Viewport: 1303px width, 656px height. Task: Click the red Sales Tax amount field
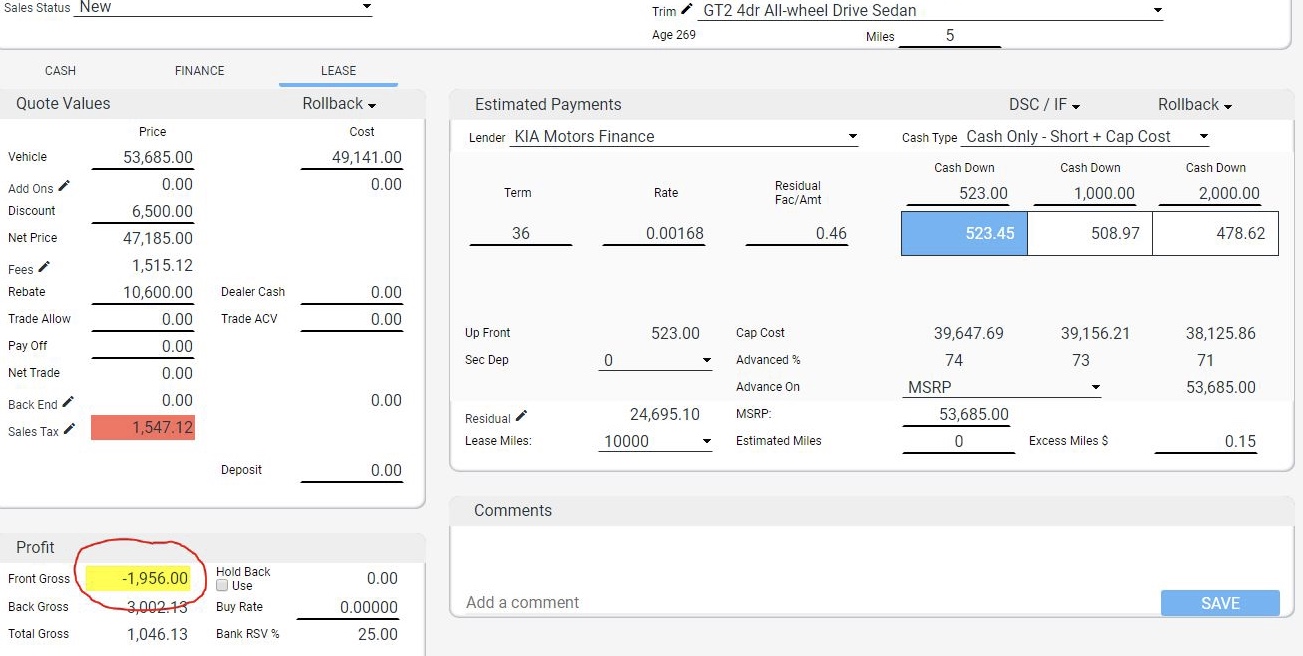click(143, 428)
